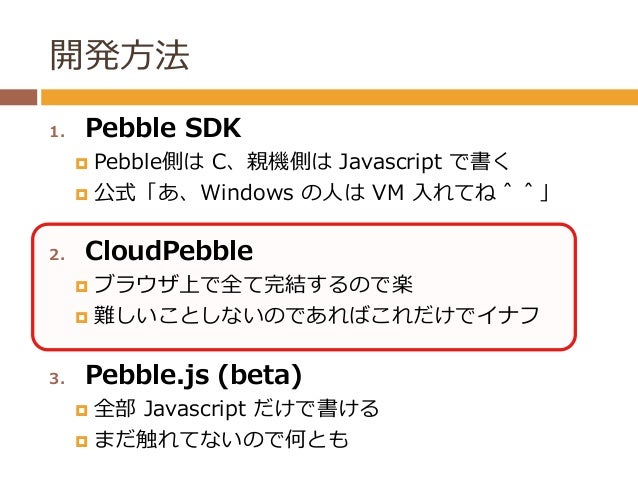Click the bullet before まだ触れてない line
The image size is (638, 479).
click(x=82, y=441)
